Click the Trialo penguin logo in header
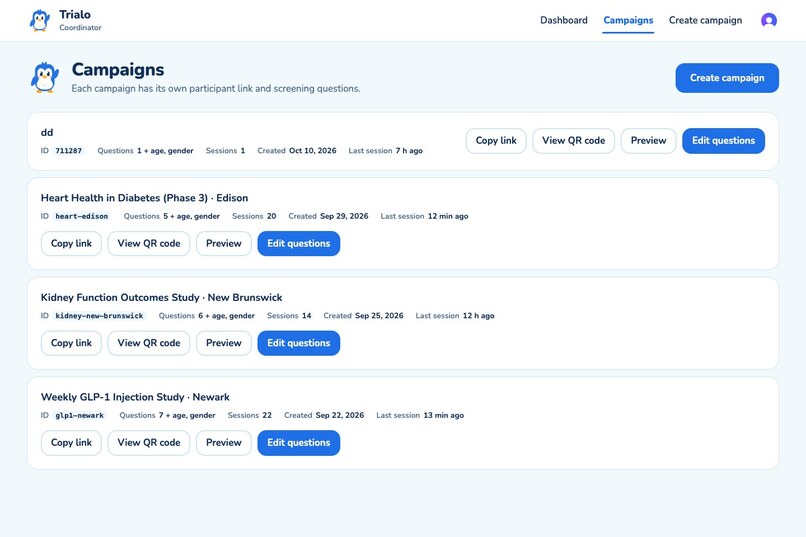The width and height of the screenshot is (806, 537). tap(40, 21)
